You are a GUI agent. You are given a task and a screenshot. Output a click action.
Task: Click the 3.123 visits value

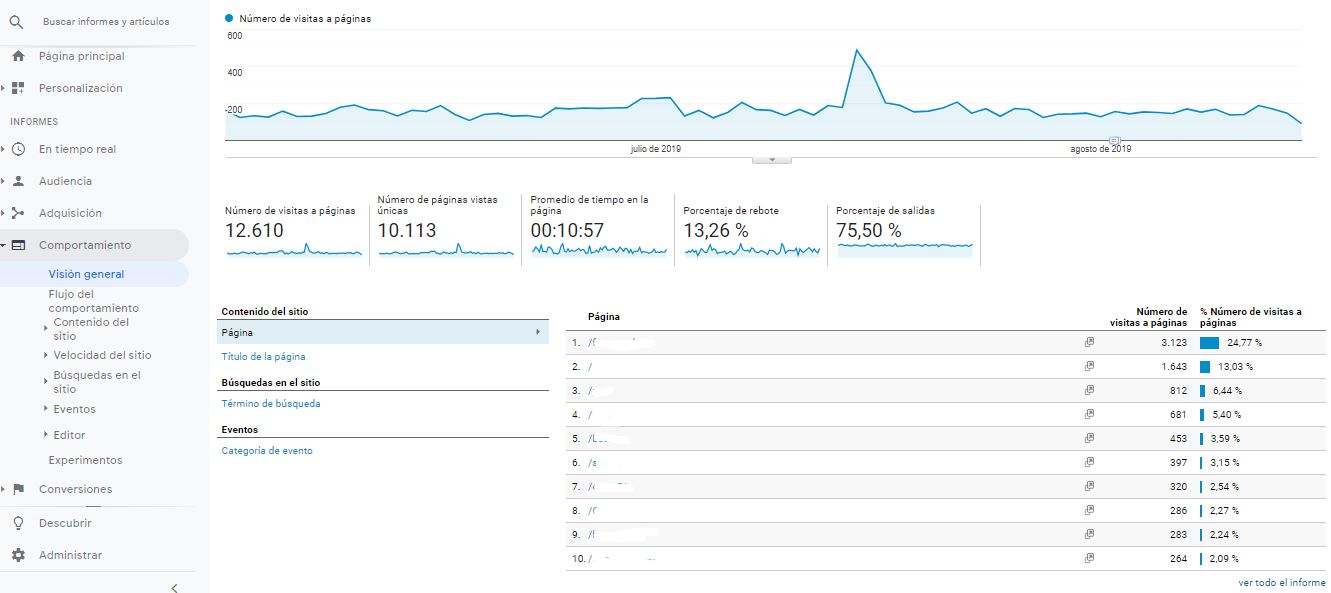coord(1173,342)
